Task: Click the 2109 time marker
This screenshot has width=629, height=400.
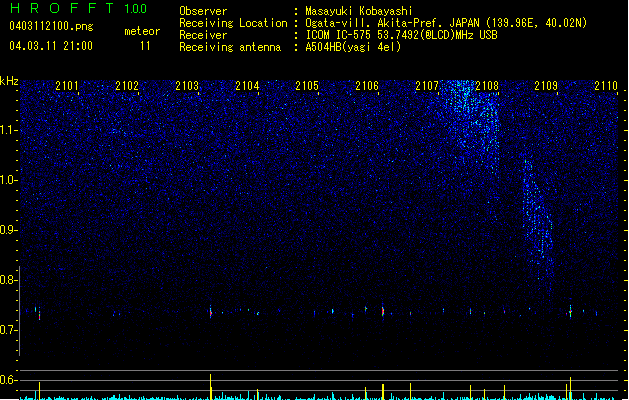Action: [x=546, y=86]
